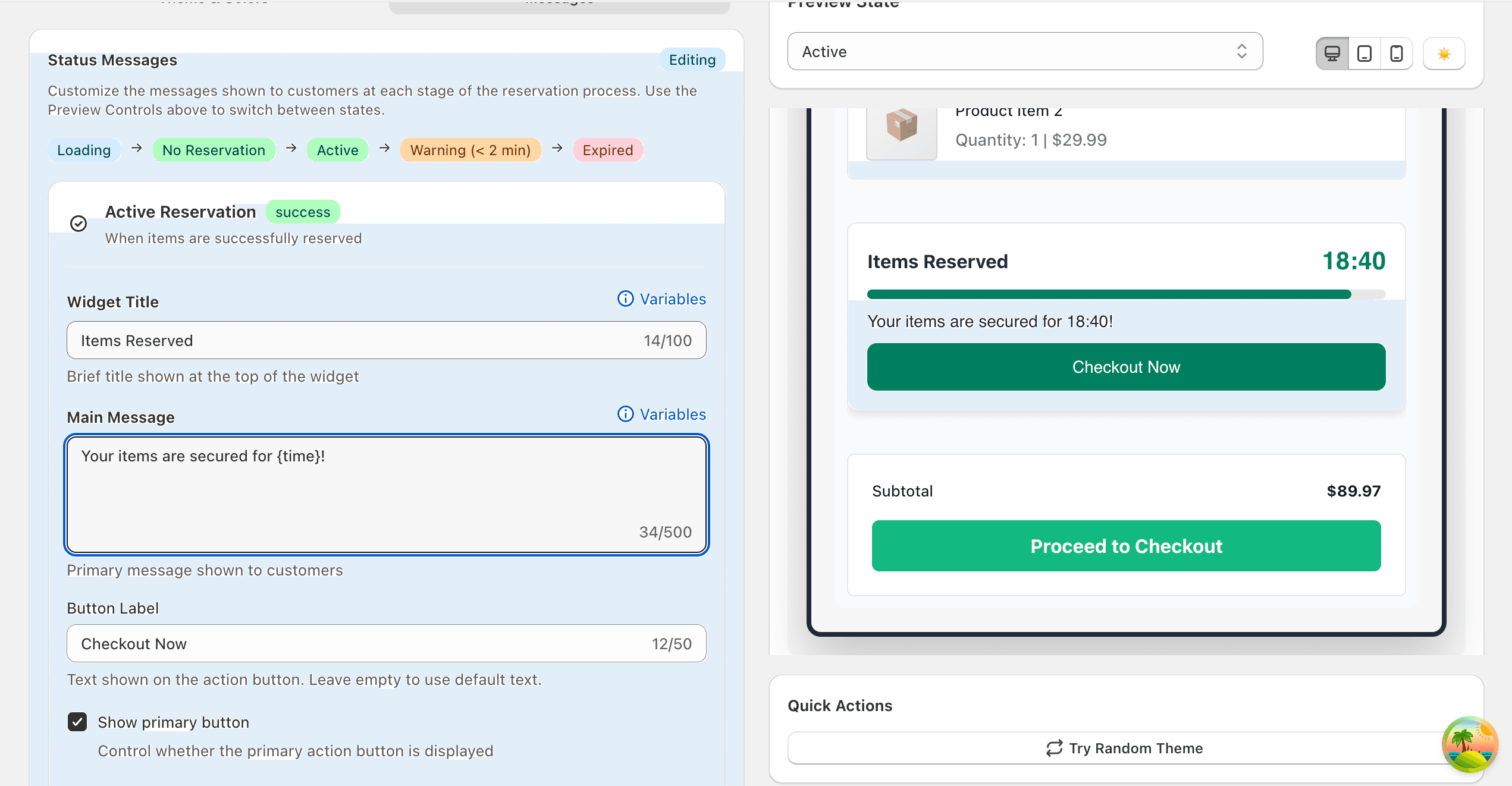
Task: Toggle the Show primary button checkbox
Action: tap(77, 722)
